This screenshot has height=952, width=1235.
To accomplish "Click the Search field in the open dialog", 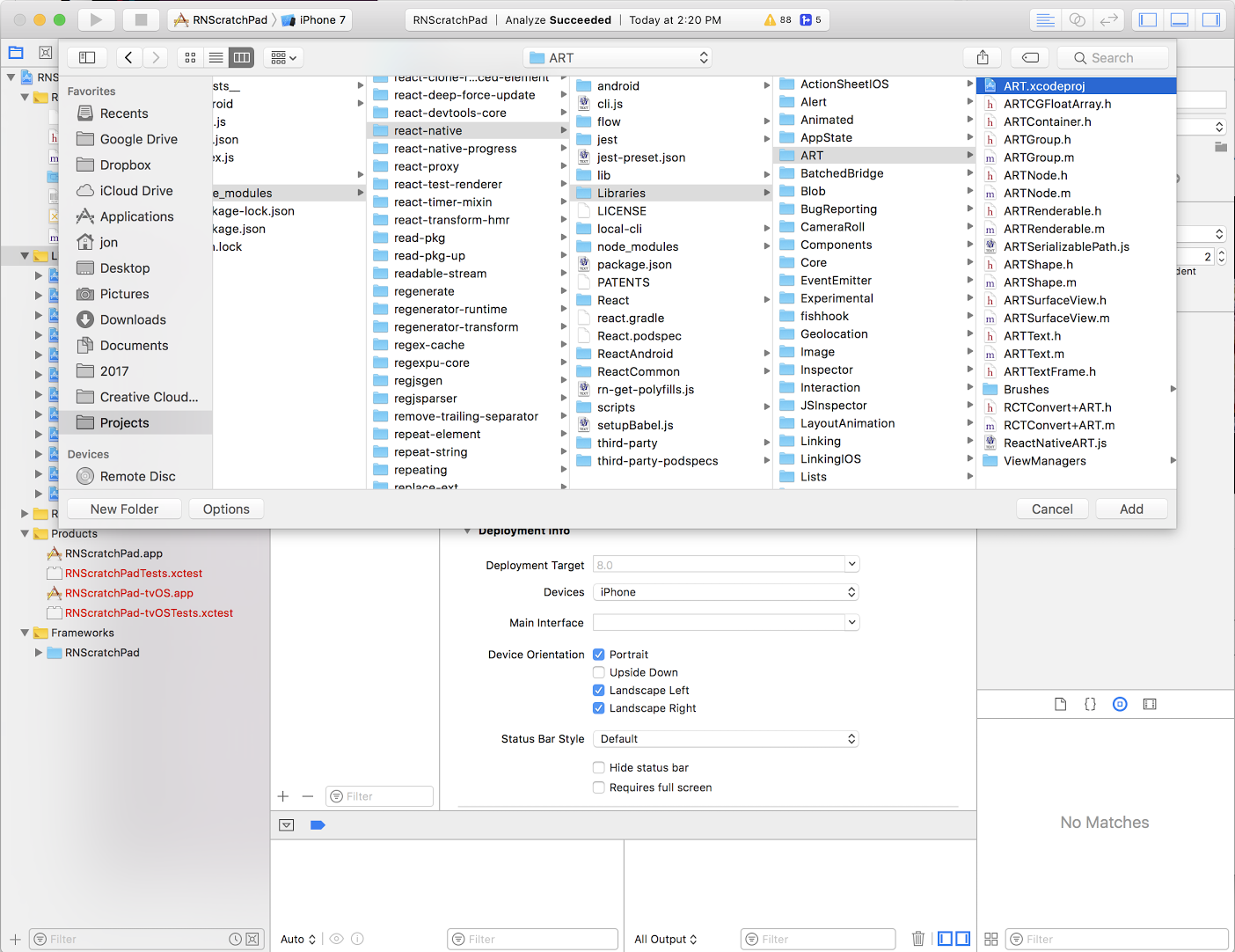I will pyautogui.click(x=1113, y=57).
